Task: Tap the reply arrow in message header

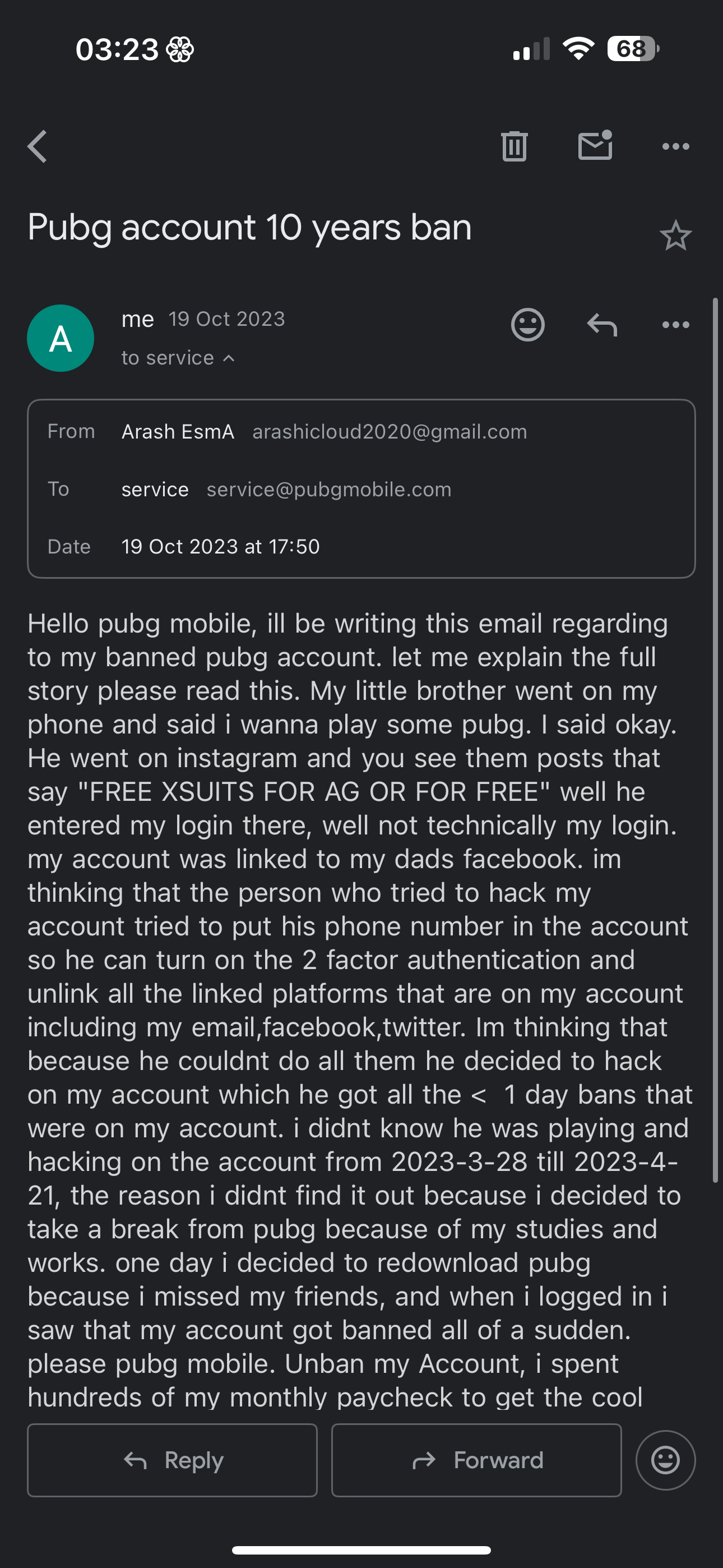Action: click(602, 325)
